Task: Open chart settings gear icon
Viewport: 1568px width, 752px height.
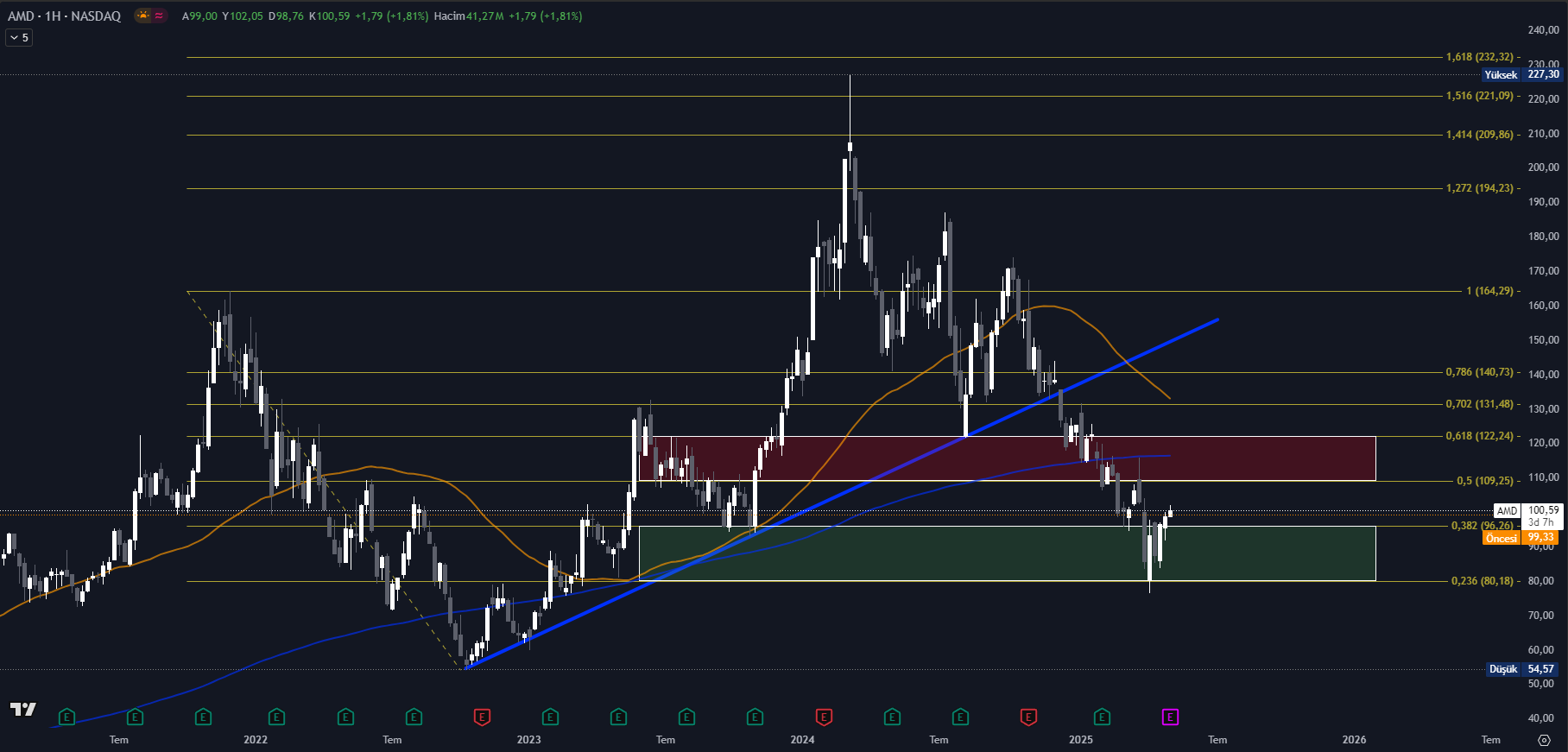Action: point(1544,740)
